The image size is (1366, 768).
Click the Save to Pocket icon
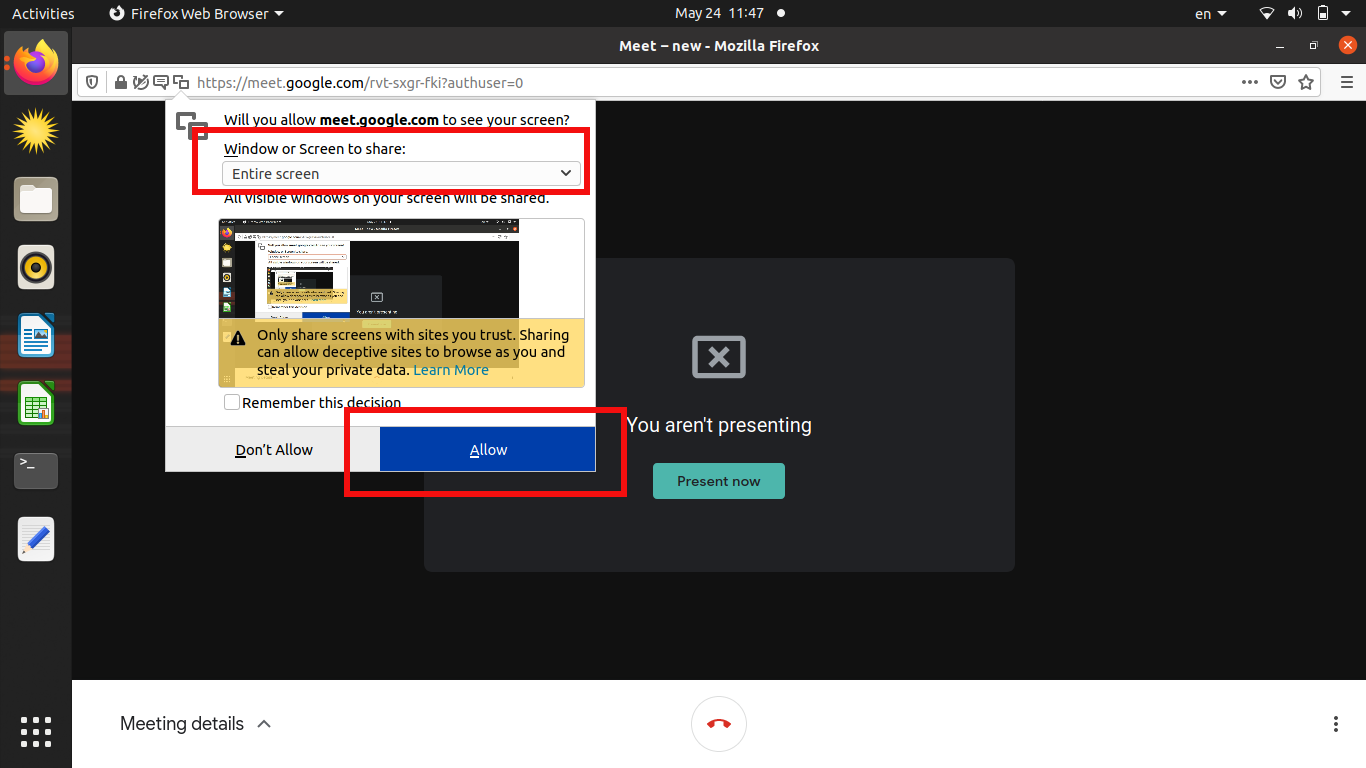(1278, 82)
